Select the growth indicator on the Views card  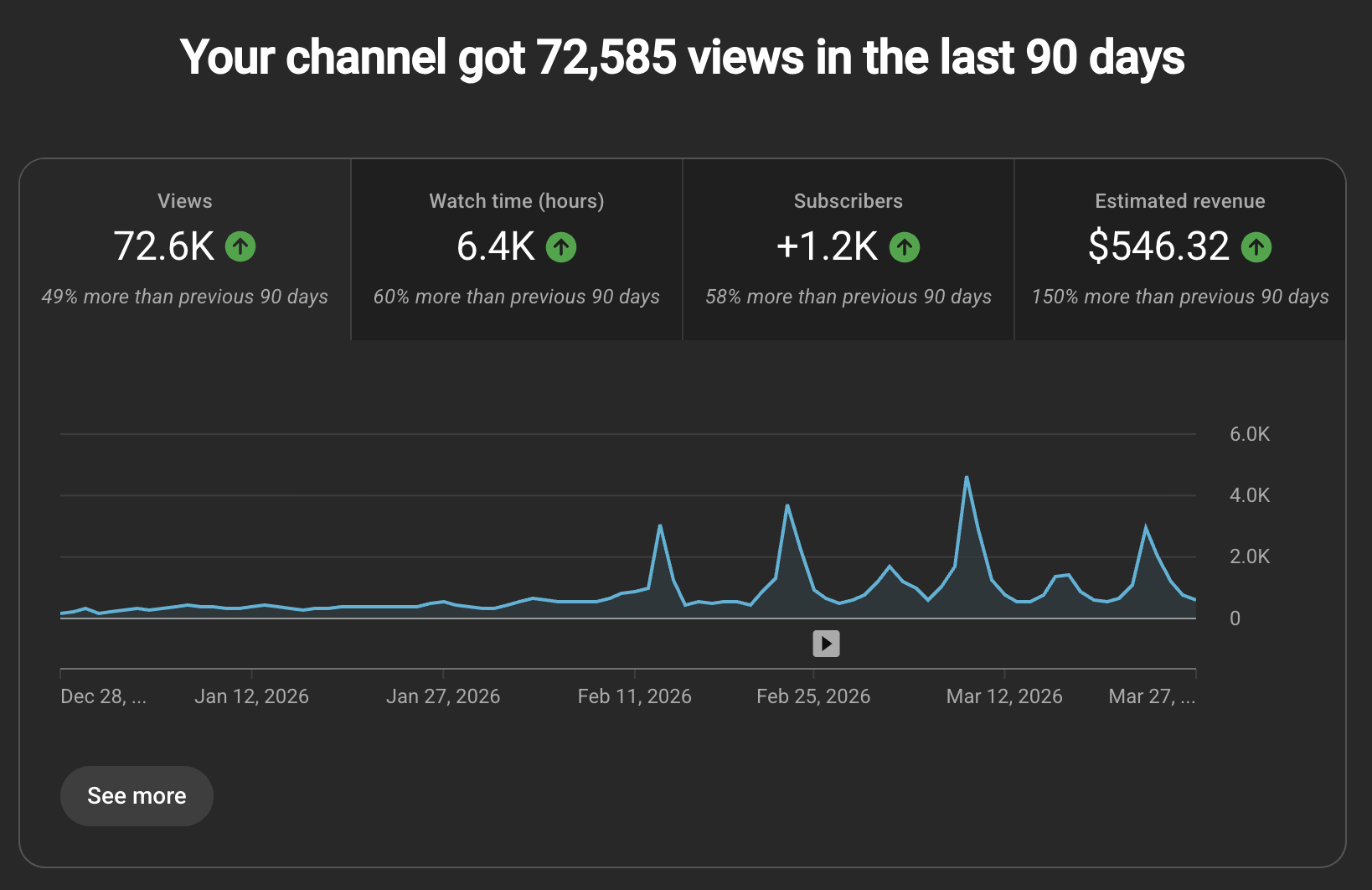point(240,246)
